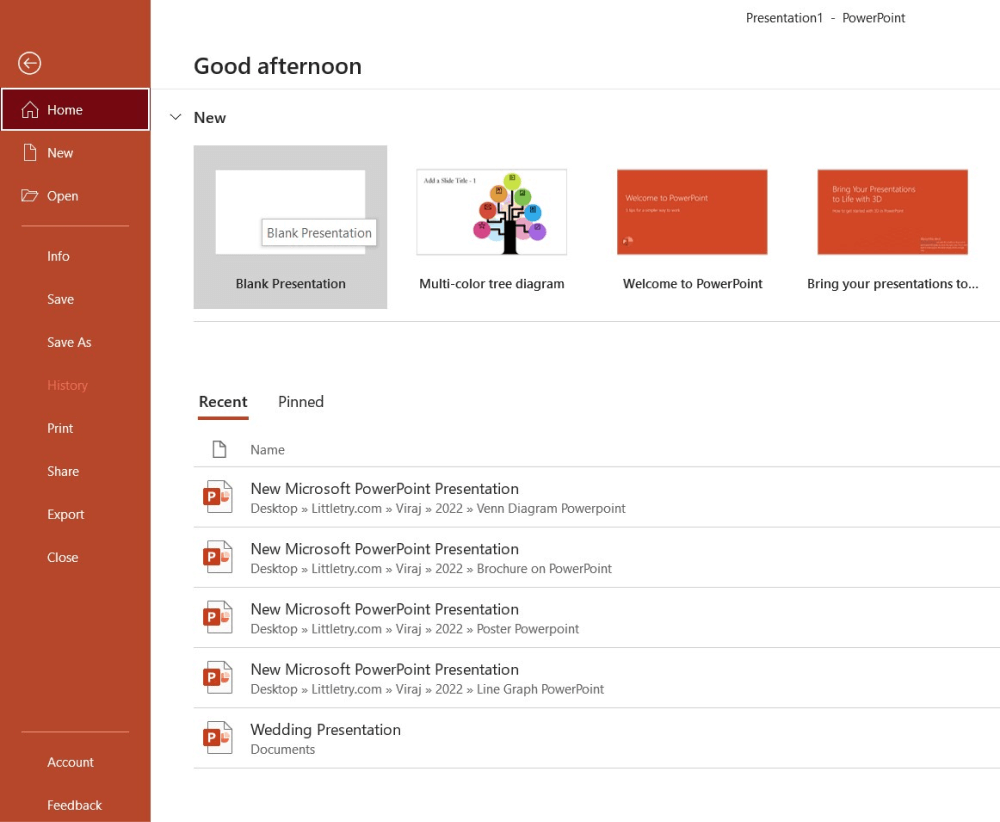Open the Welcome to PowerPoint template
Screen dimensions: 1000x822
point(692,213)
